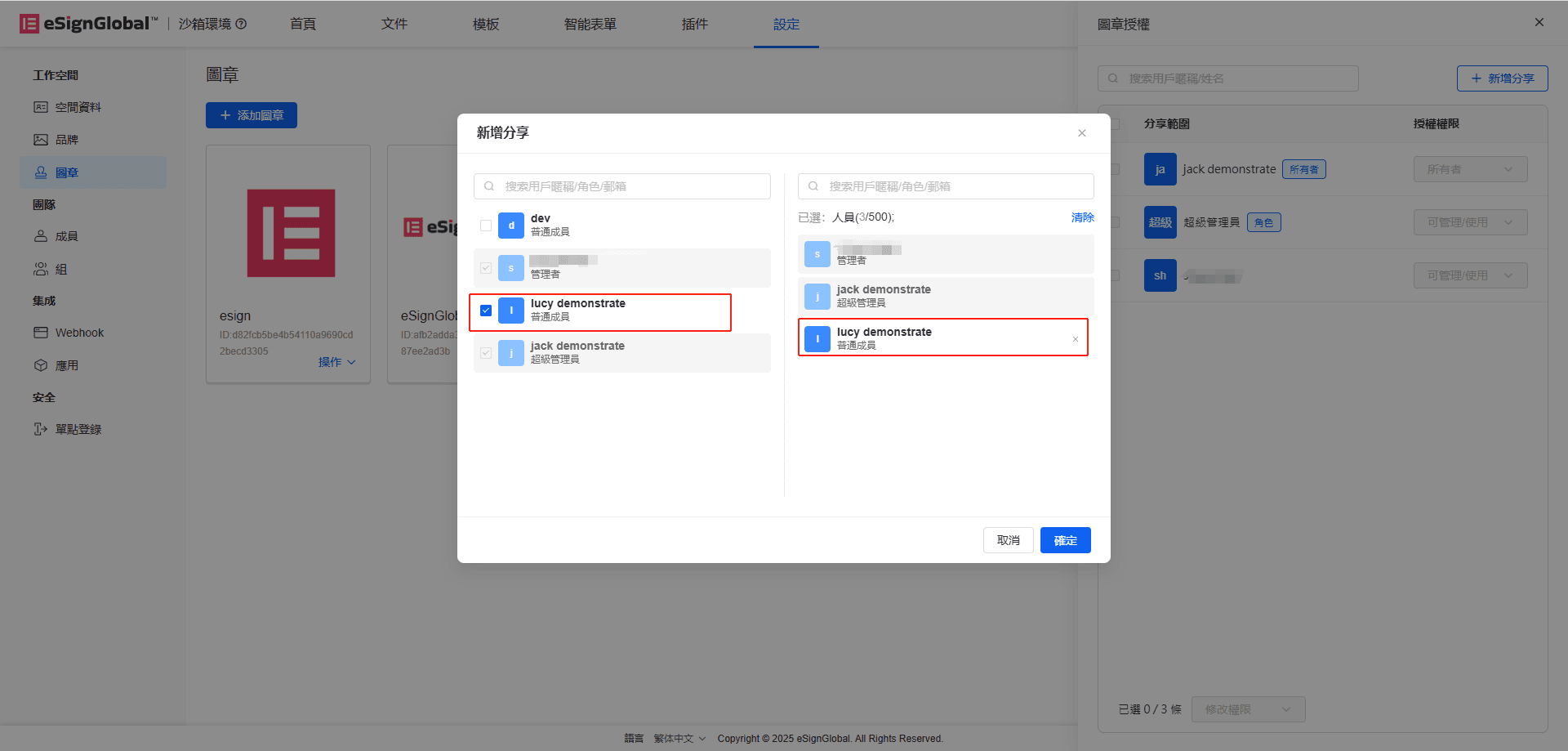The width and height of the screenshot is (1568, 751).
Task: Open 超級管理員 permission dropdown
Action: 1470,222
